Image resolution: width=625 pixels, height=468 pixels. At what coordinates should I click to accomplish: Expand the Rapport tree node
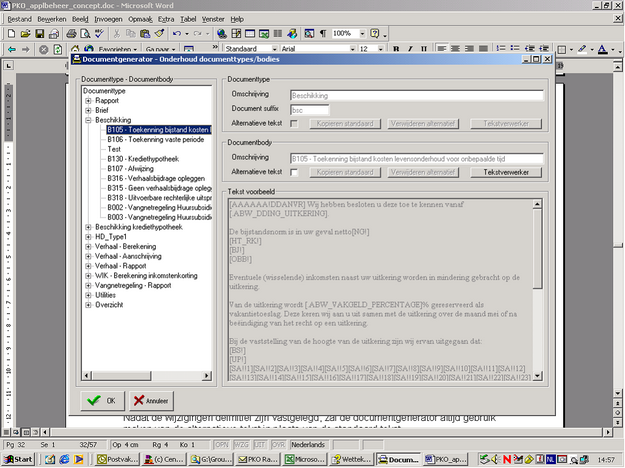click(x=88, y=99)
